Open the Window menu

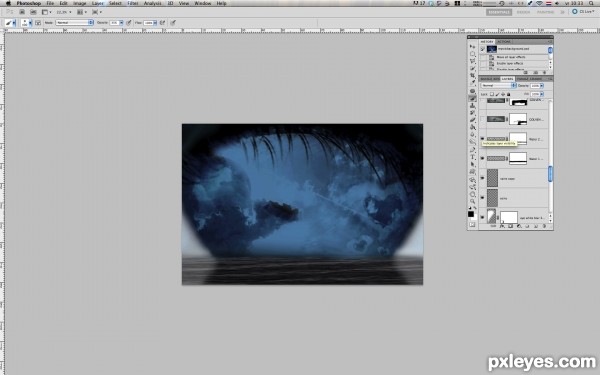tap(203, 3)
